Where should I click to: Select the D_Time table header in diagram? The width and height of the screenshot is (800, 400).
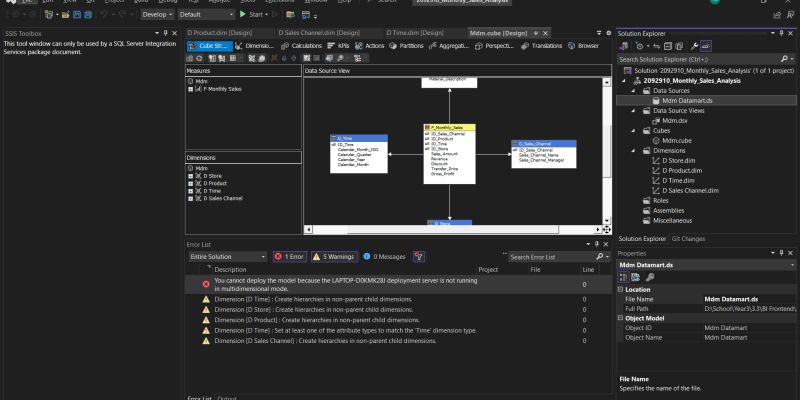click(359, 138)
